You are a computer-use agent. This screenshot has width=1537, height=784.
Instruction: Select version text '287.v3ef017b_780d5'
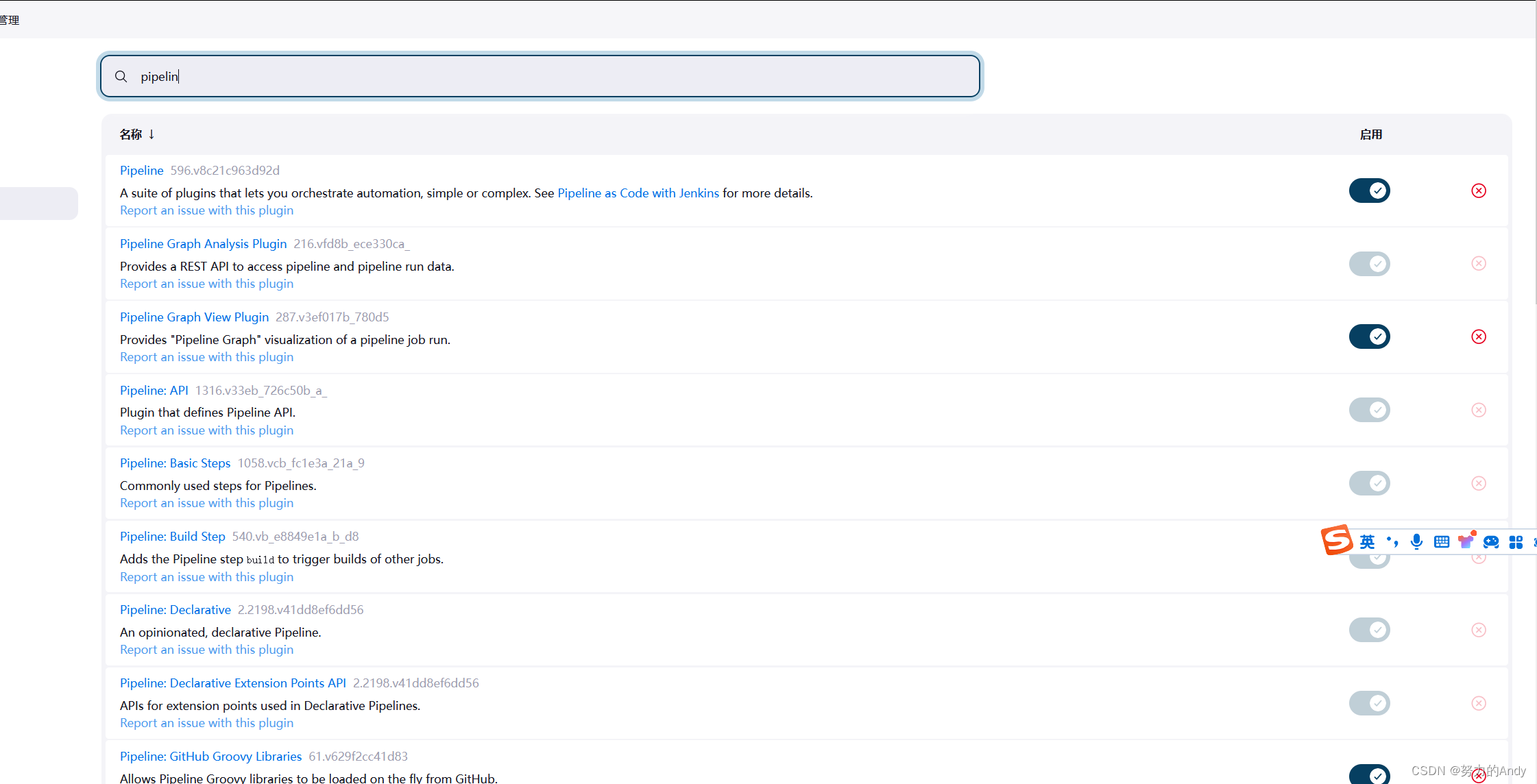(332, 317)
